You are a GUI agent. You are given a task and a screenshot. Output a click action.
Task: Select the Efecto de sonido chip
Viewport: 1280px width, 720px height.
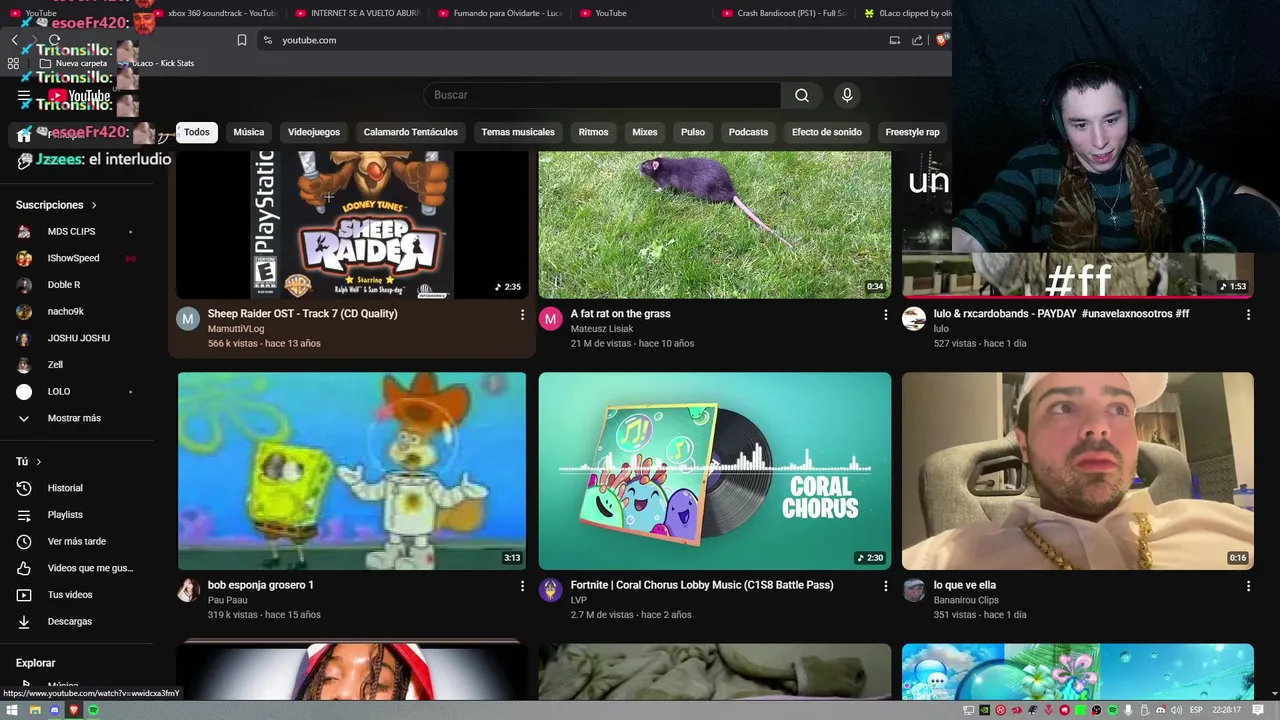(827, 132)
